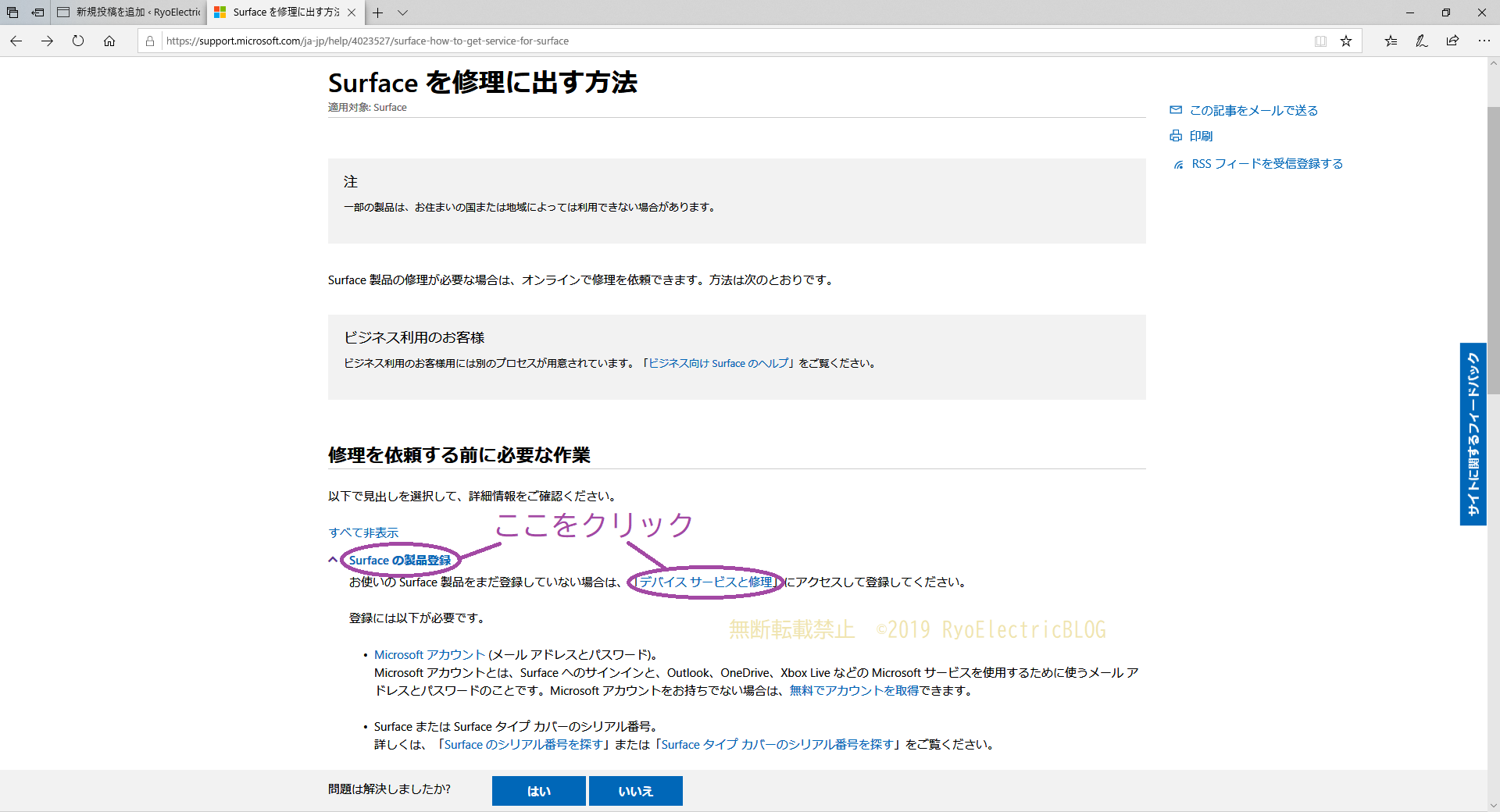1500x812 pixels.
Task: Collapse the Surface の製品登録 chevron
Action: (x=333, y=560)
